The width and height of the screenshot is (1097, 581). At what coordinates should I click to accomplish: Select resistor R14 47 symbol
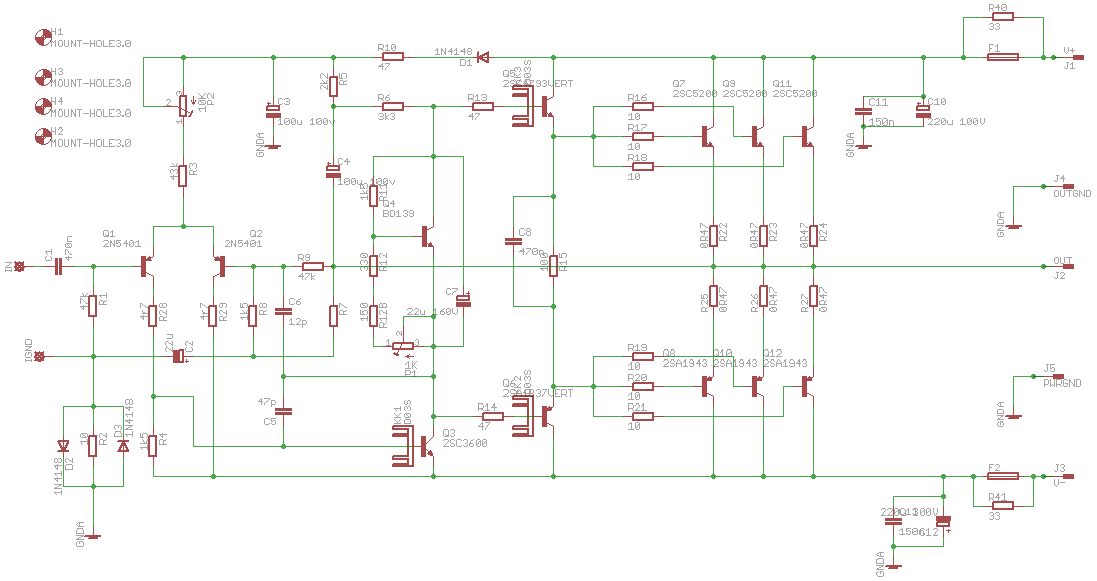(493, 416)
